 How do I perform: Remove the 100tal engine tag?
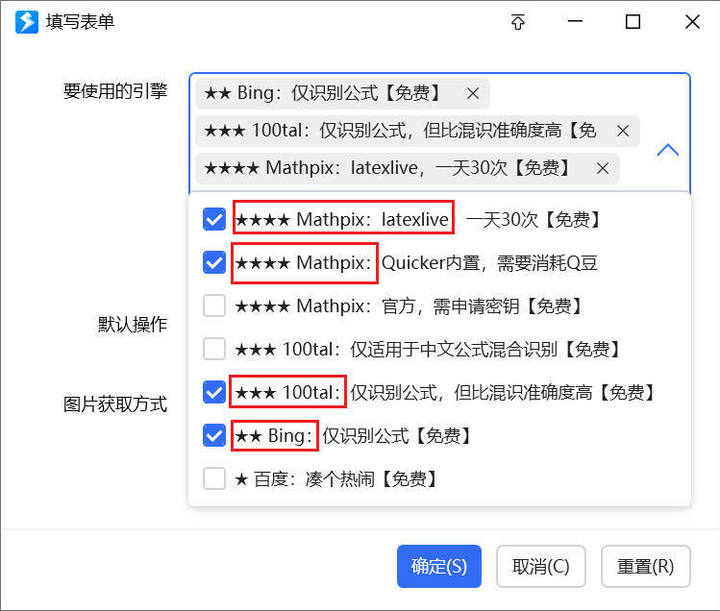(x=623, y=131)
